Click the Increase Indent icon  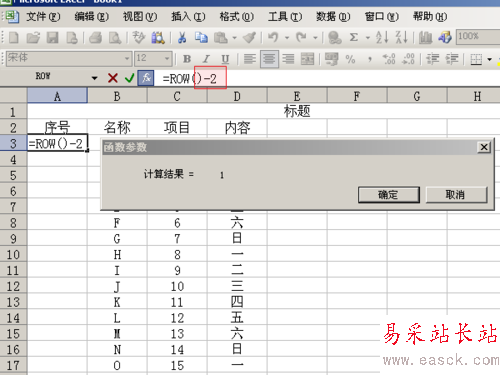tap(452, 59)
